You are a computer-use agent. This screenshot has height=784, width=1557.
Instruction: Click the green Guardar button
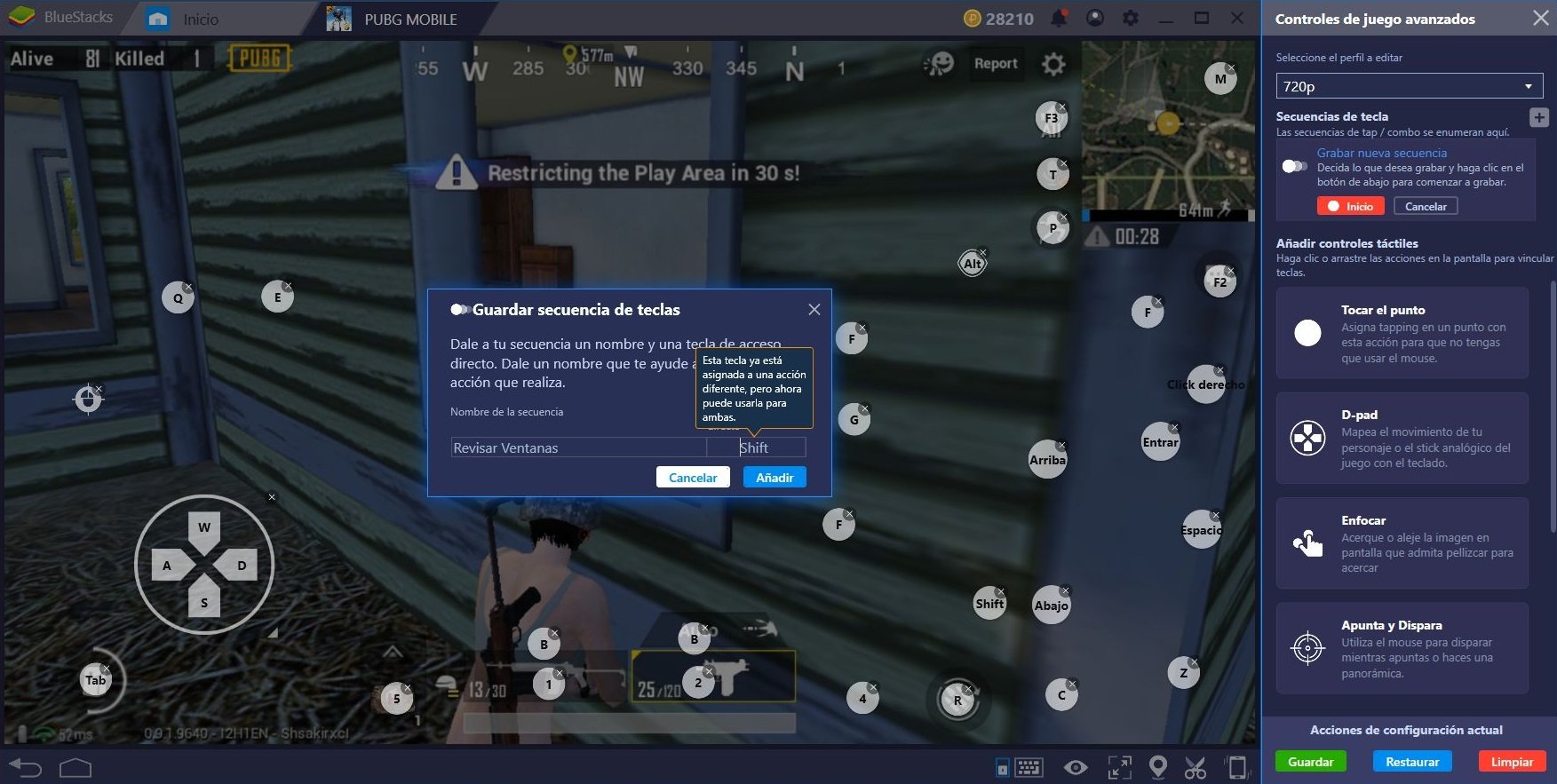click(x=1311, y=762)
